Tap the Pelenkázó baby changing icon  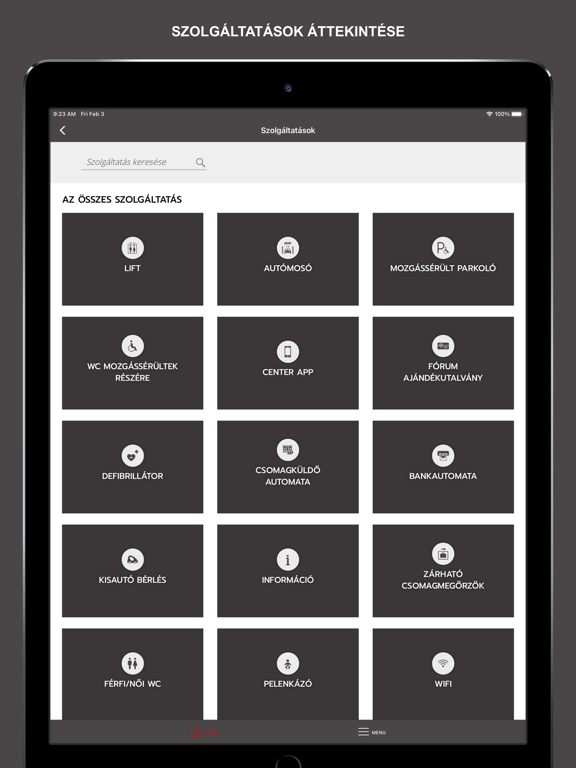288,663
